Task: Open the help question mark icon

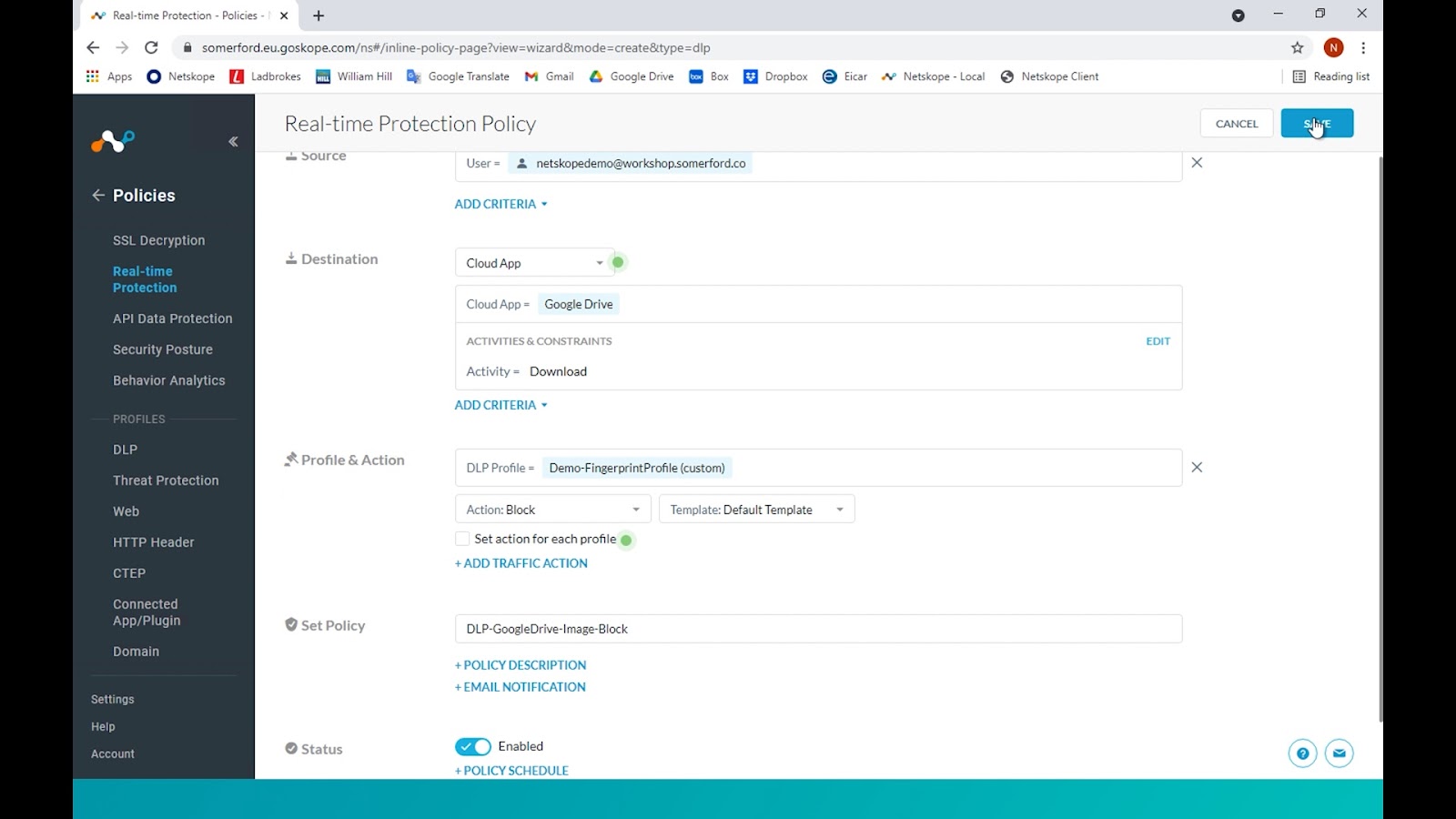Action: (x=1302, y=753)
